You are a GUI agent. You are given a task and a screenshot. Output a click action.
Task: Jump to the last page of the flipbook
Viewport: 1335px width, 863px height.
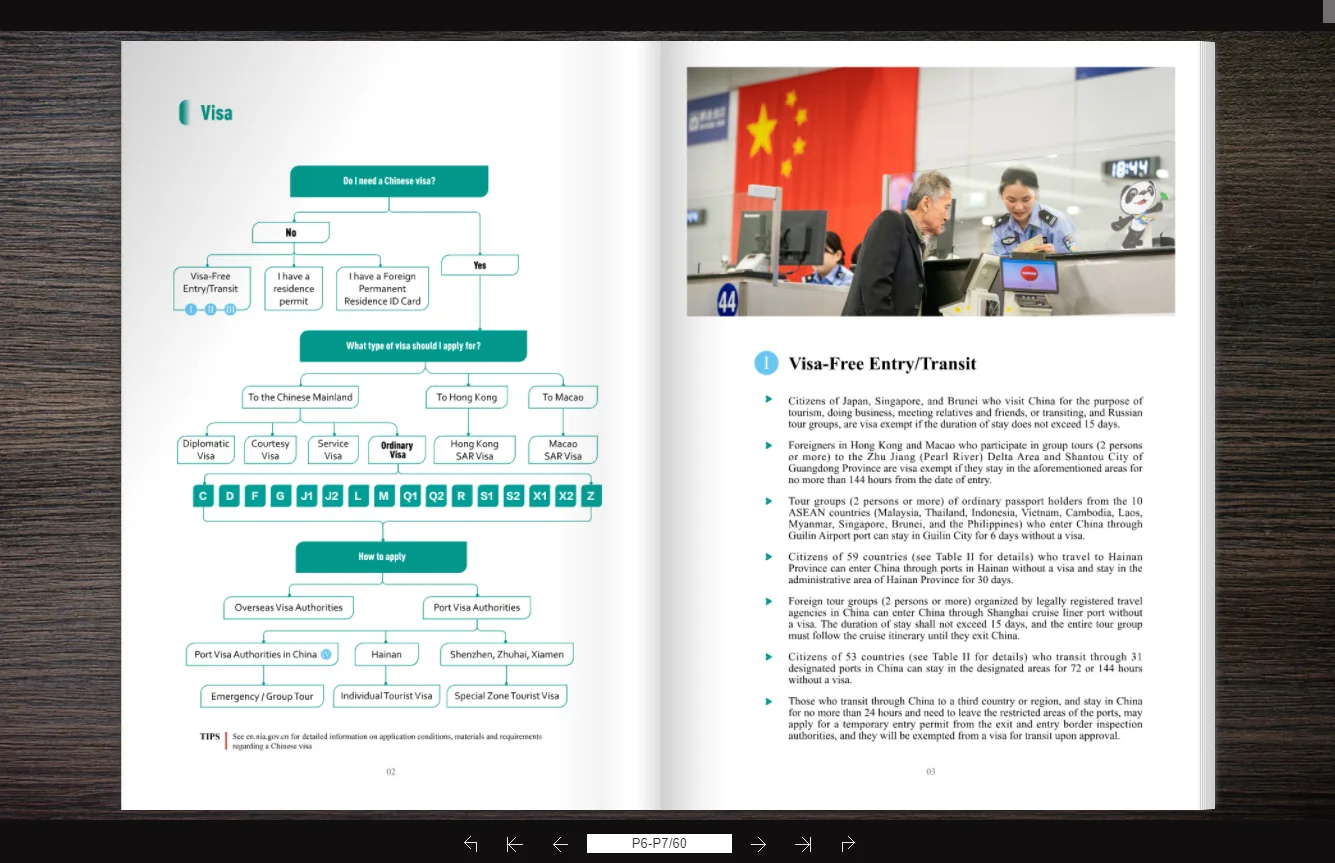pyautogui.click(x=803, y=844)
